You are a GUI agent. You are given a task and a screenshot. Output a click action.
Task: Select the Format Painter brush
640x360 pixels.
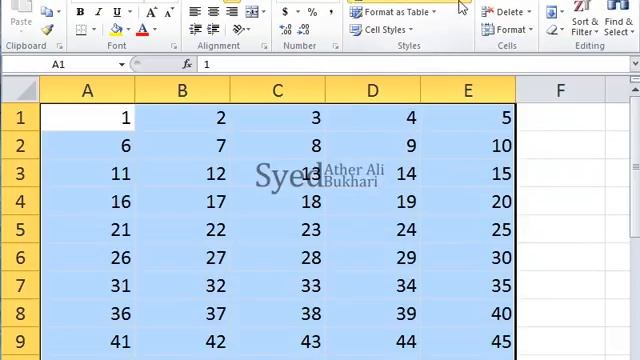tap(47, 30)
